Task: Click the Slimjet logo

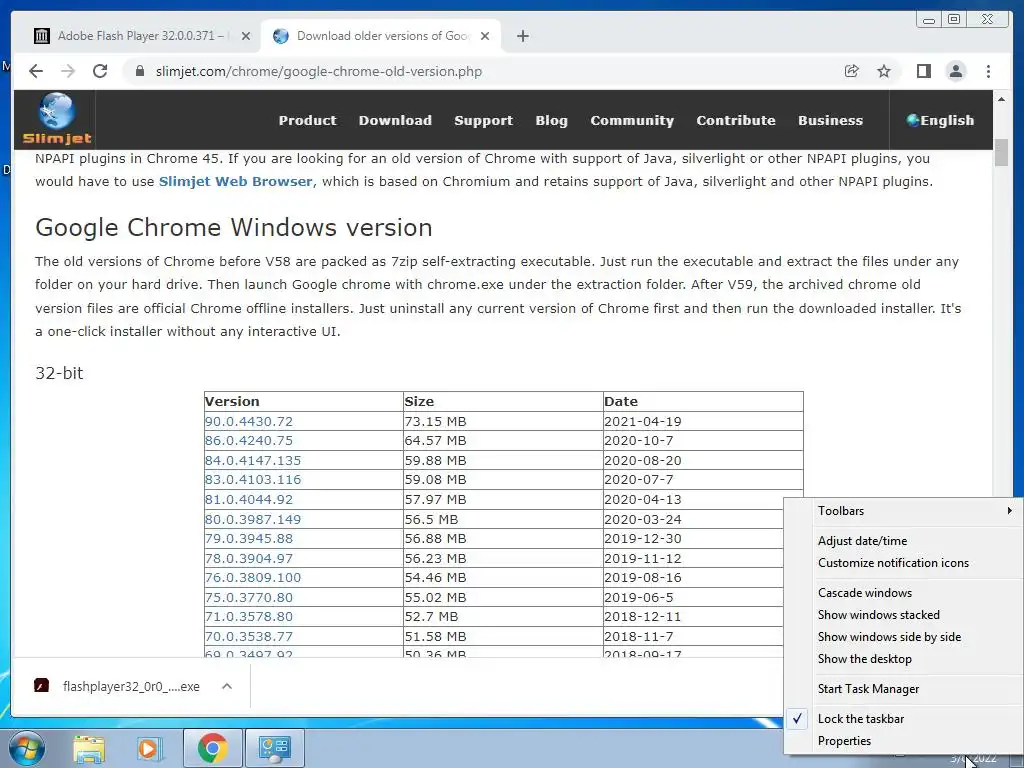Action: [x=57, y=120]
